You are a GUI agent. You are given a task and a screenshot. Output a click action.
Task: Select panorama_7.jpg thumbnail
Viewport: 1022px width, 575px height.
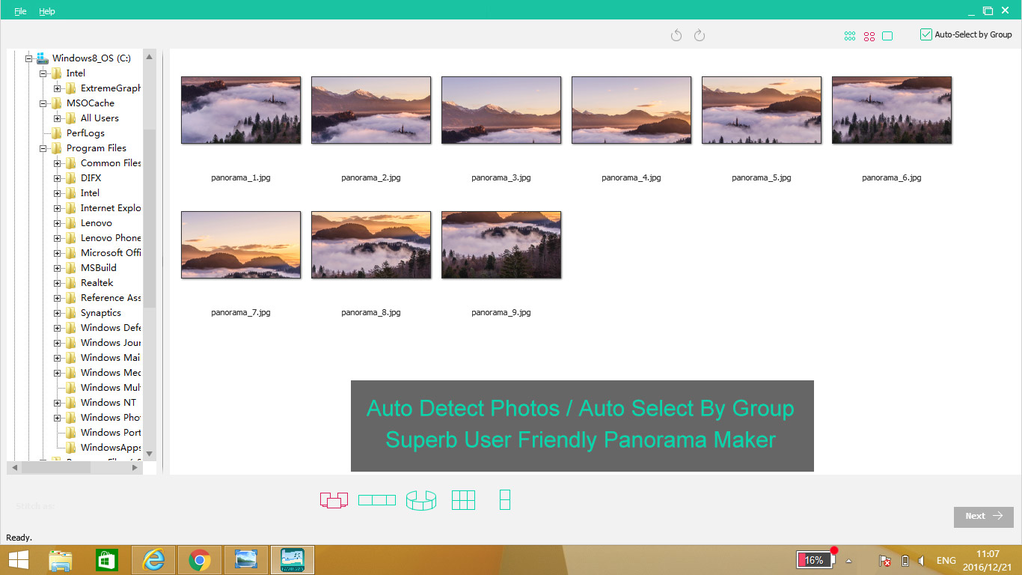point(241,244)
